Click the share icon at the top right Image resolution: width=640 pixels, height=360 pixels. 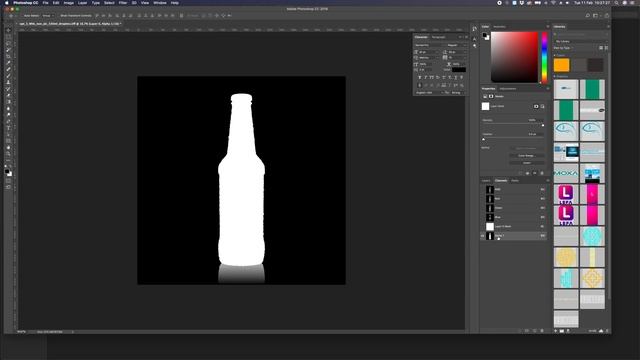coord(607,16)
